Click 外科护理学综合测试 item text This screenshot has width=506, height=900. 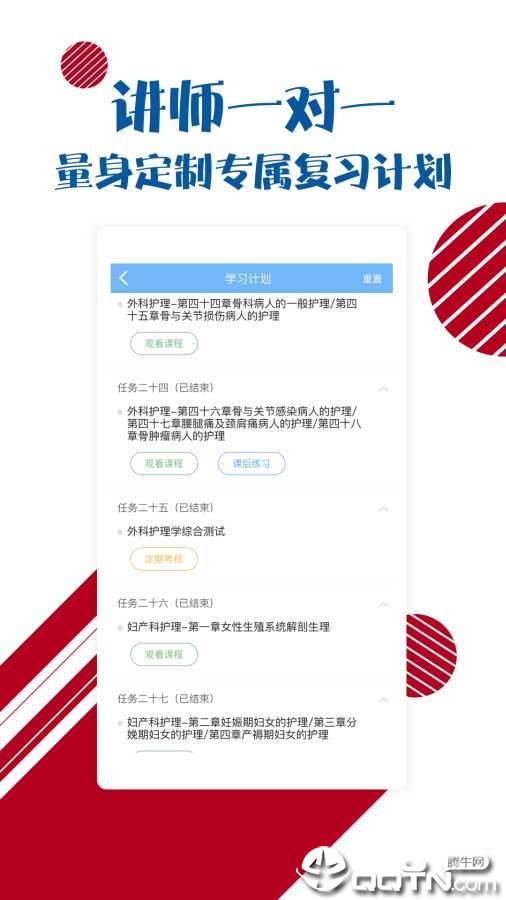click(x=176, y=532)
